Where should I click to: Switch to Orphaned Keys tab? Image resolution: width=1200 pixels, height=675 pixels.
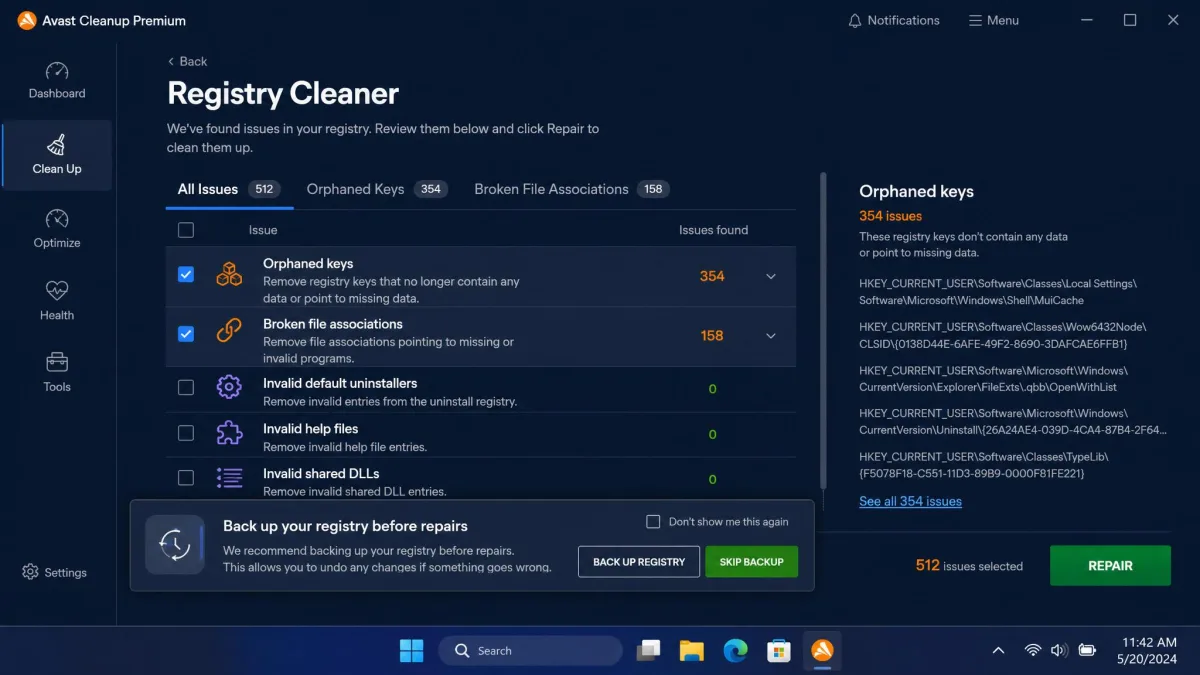coord(377,189)
